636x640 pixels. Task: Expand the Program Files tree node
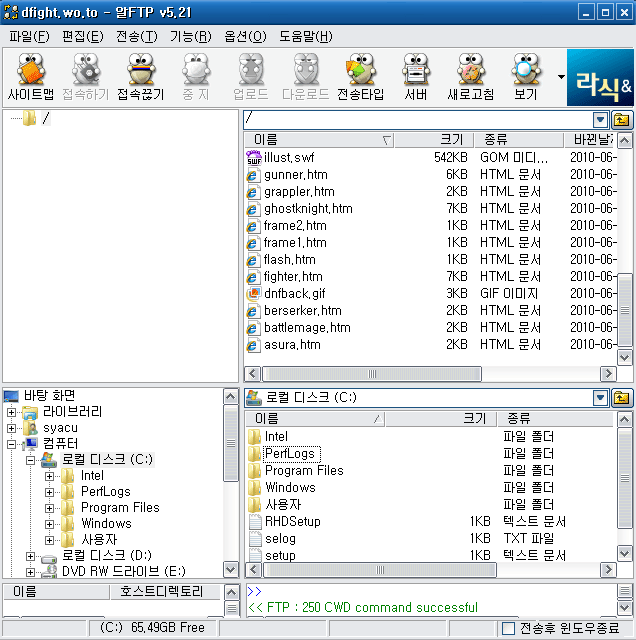50,508
